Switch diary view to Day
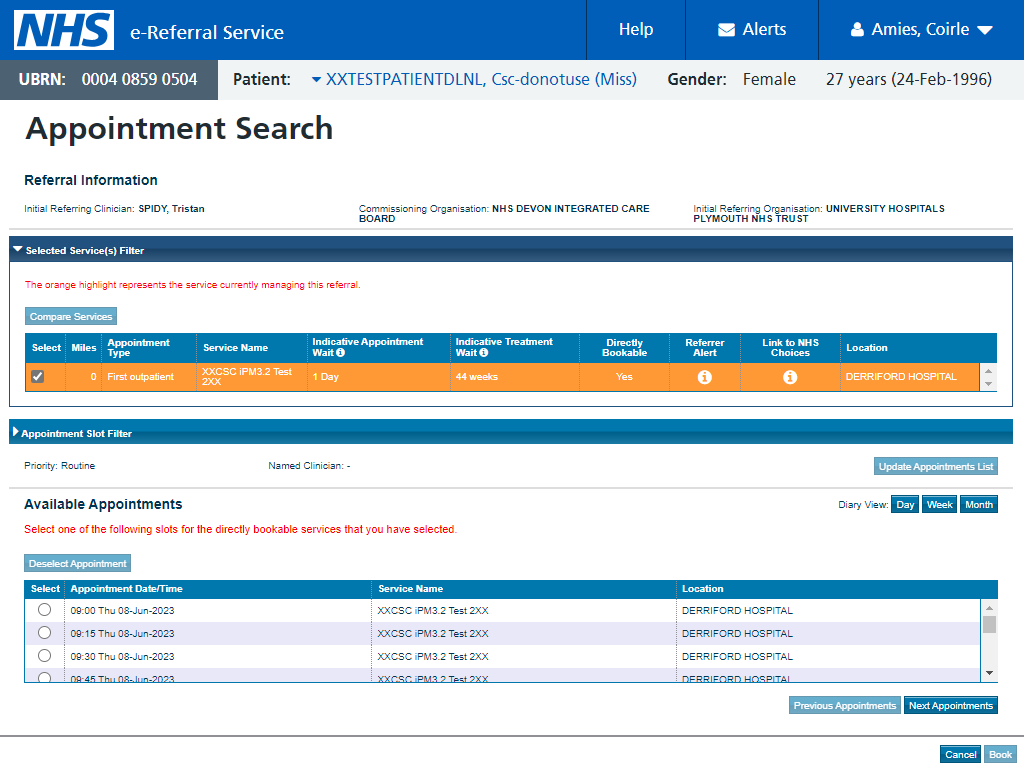The width and height of the screenshot is (1024, 768). click(x=905, y=504)
